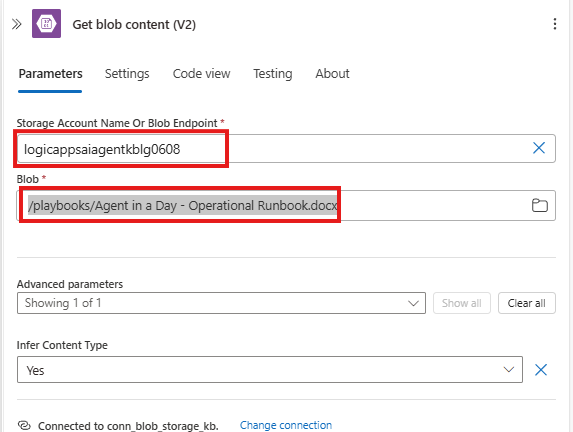Expand the Advanced parameters dropdown

click(x=221, y=303)
